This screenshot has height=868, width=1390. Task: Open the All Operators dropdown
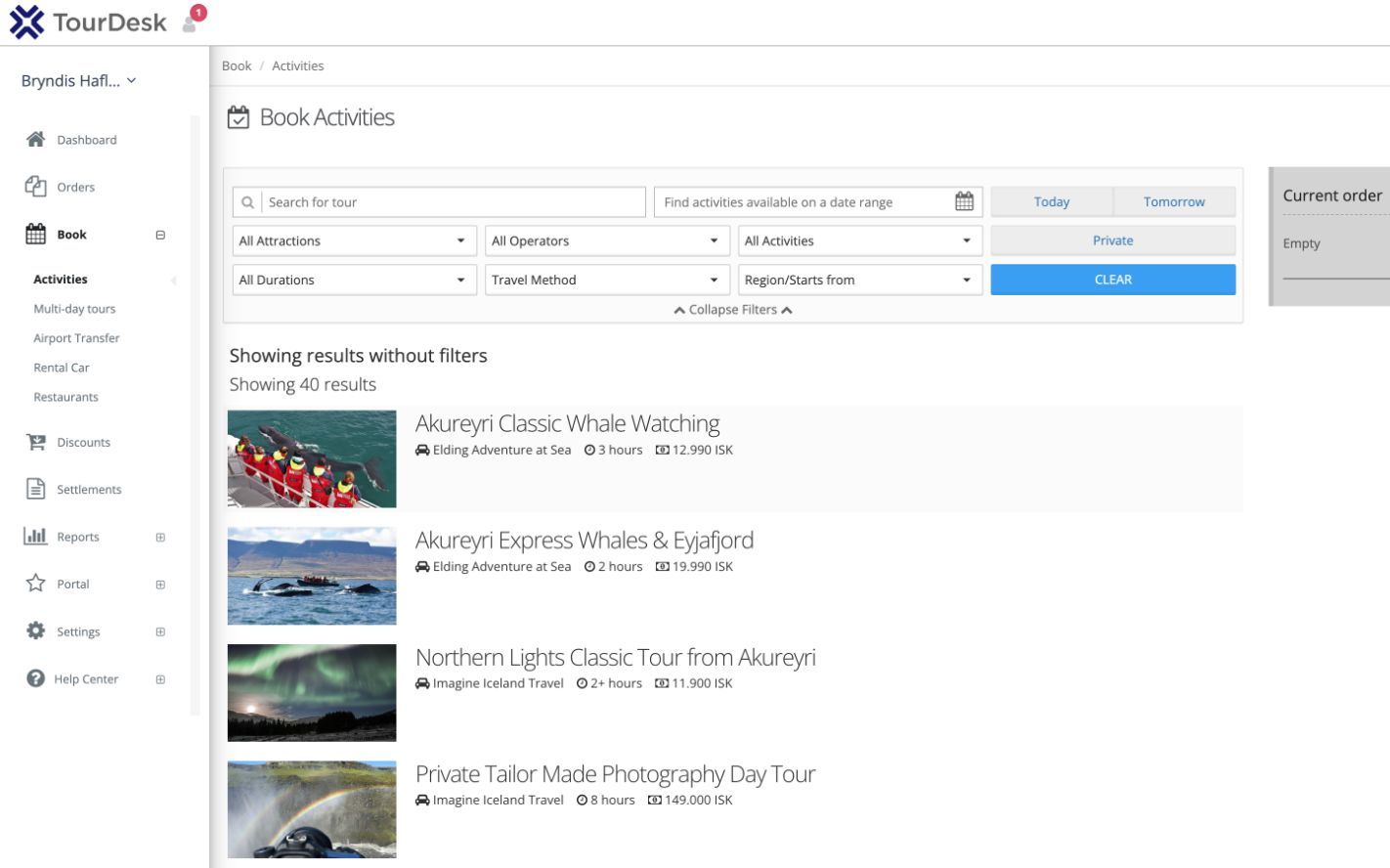tap(607, 240)
